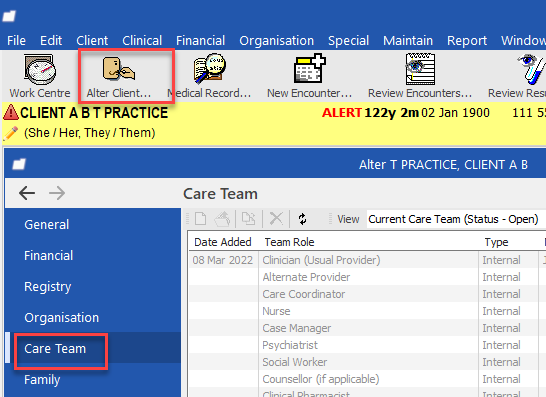Open the Review Encounters toolbar icon

(x=420, y=76)
